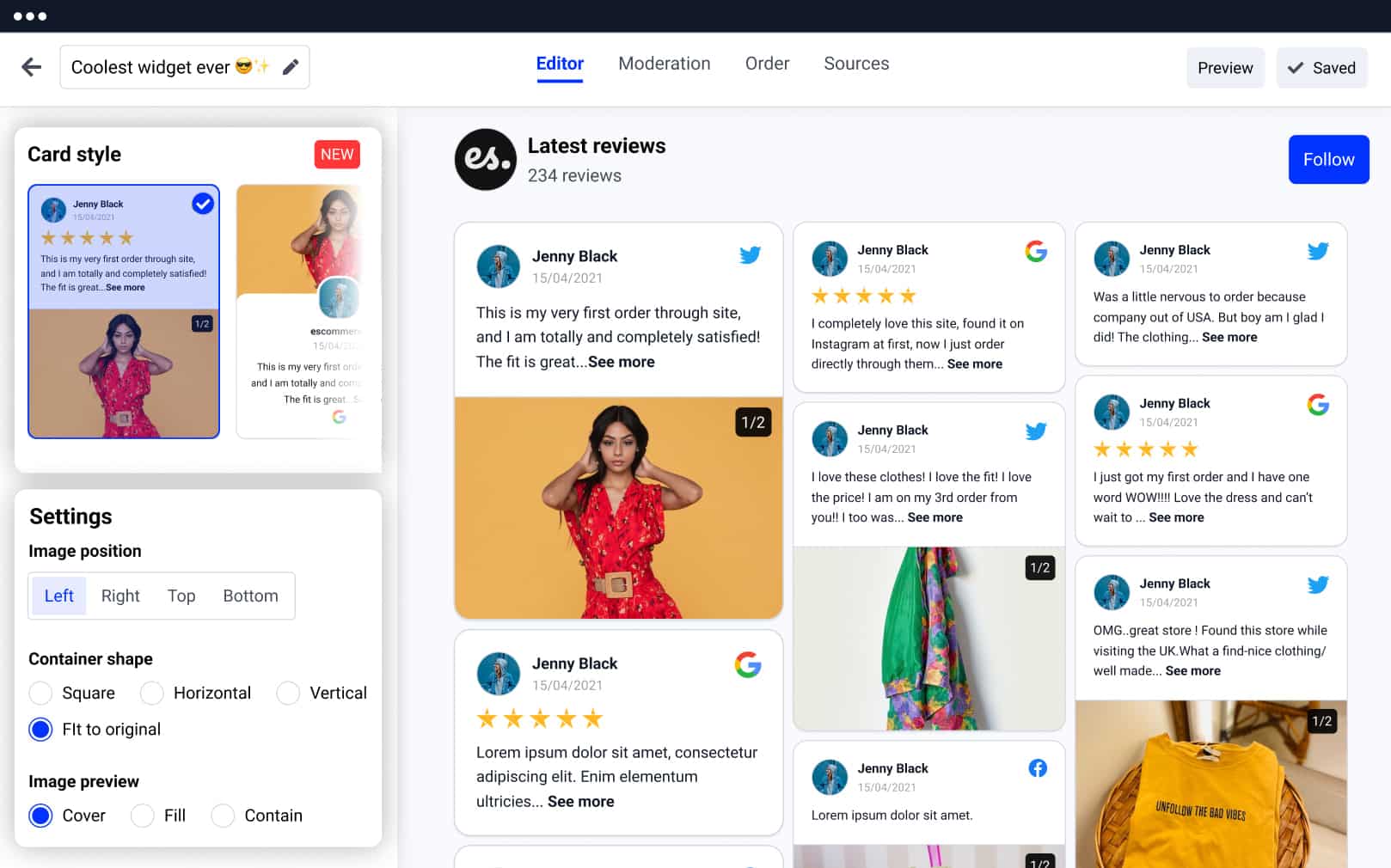Select Fit to original container shape

point(40,730)
